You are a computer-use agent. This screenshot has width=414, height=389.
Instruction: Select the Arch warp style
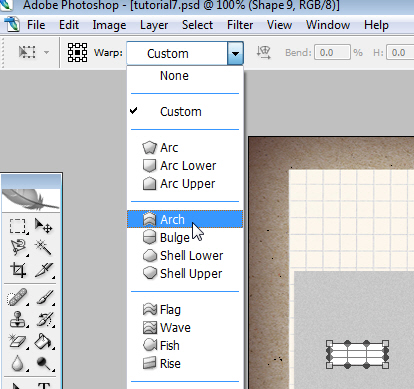click(185, 219)
